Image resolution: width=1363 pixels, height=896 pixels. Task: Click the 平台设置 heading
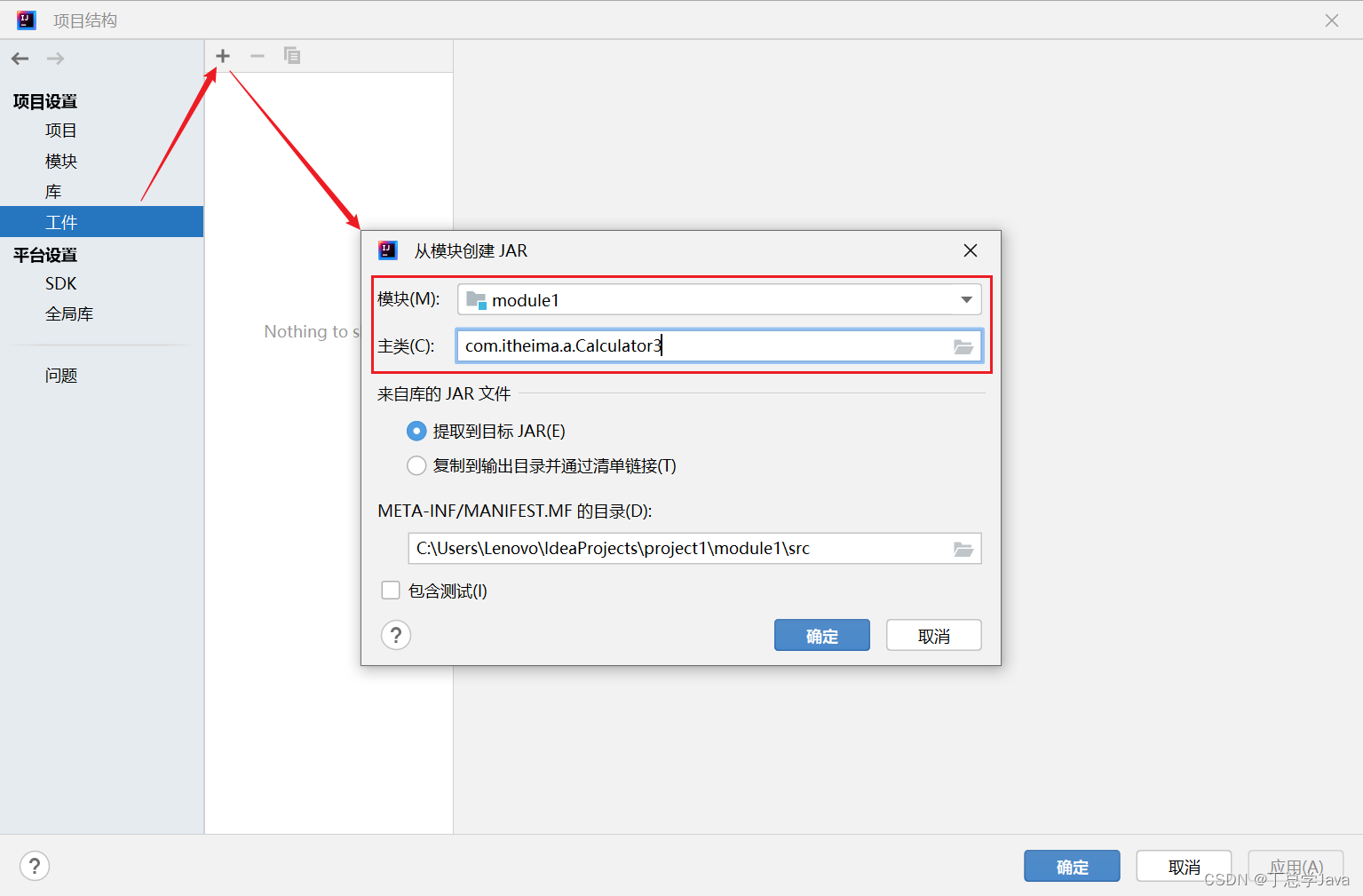tap(45, 255)
